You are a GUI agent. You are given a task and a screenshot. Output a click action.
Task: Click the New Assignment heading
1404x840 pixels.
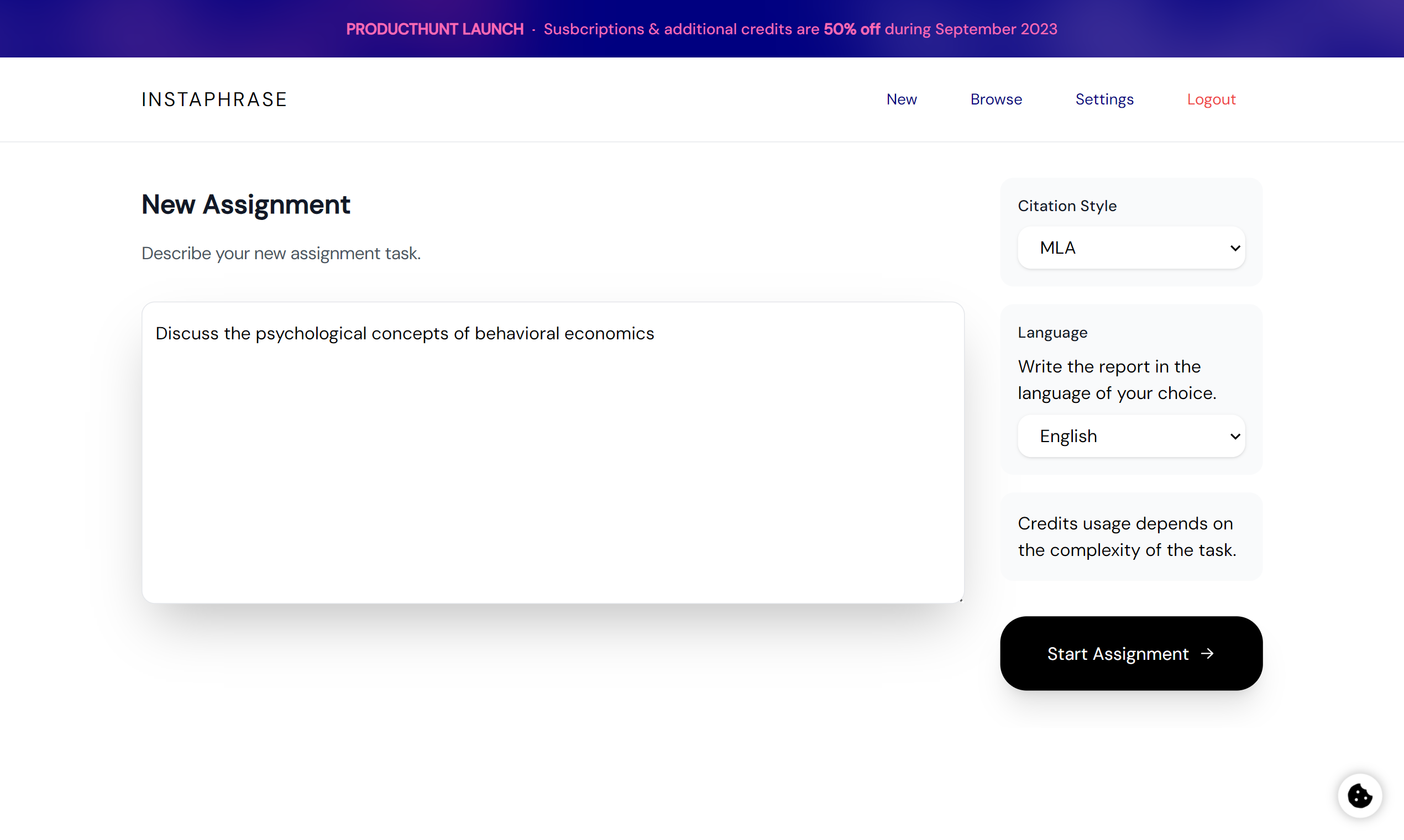click(x=245, y=204)
